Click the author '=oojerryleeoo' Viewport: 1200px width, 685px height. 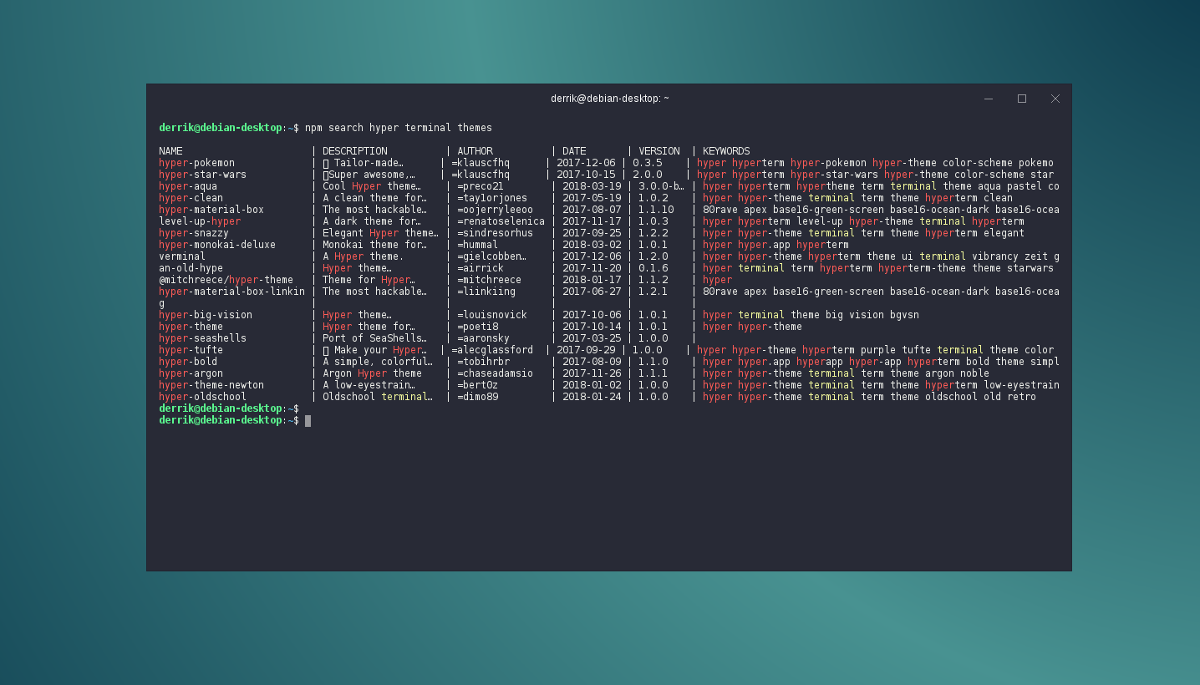tap(495, 210)
